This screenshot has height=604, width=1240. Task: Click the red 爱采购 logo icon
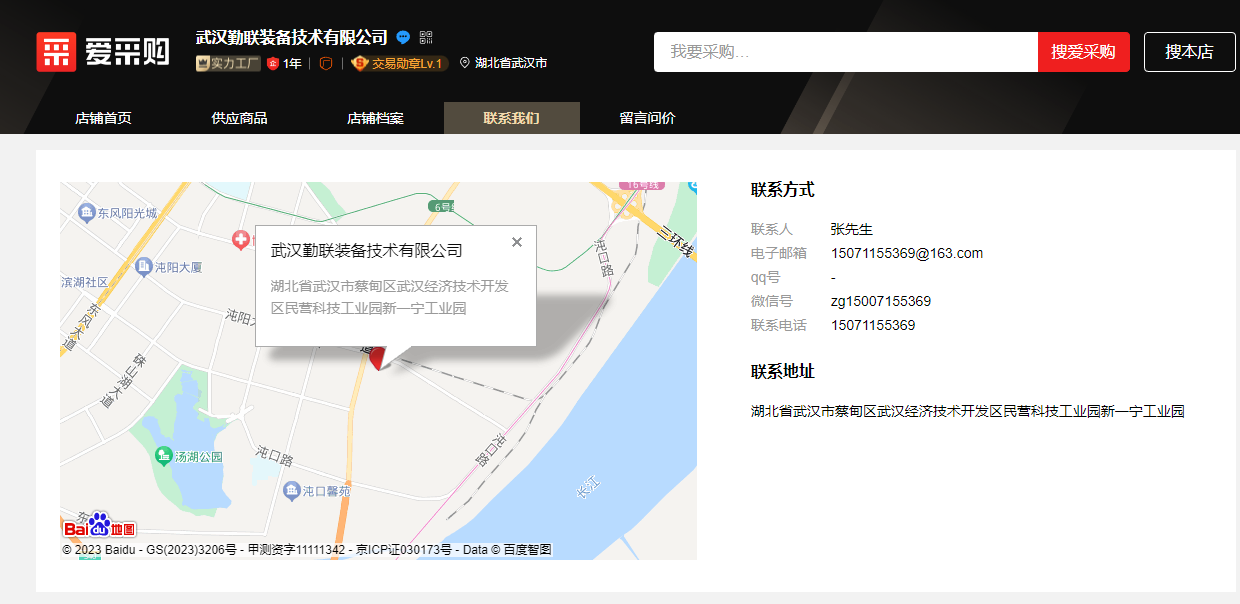coord(57,51)
